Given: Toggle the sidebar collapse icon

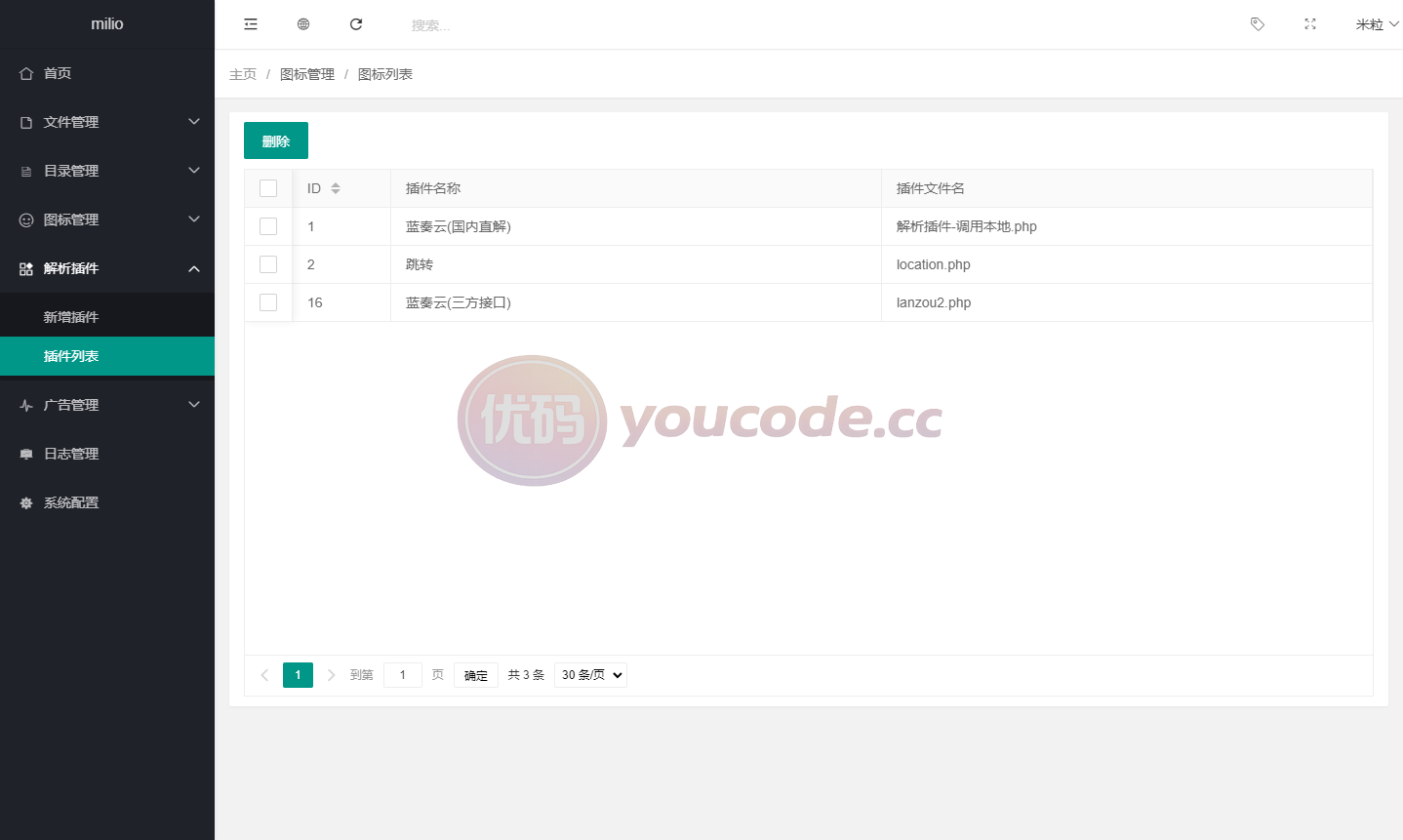Looking at the screenshot, I should click(251, 24).
